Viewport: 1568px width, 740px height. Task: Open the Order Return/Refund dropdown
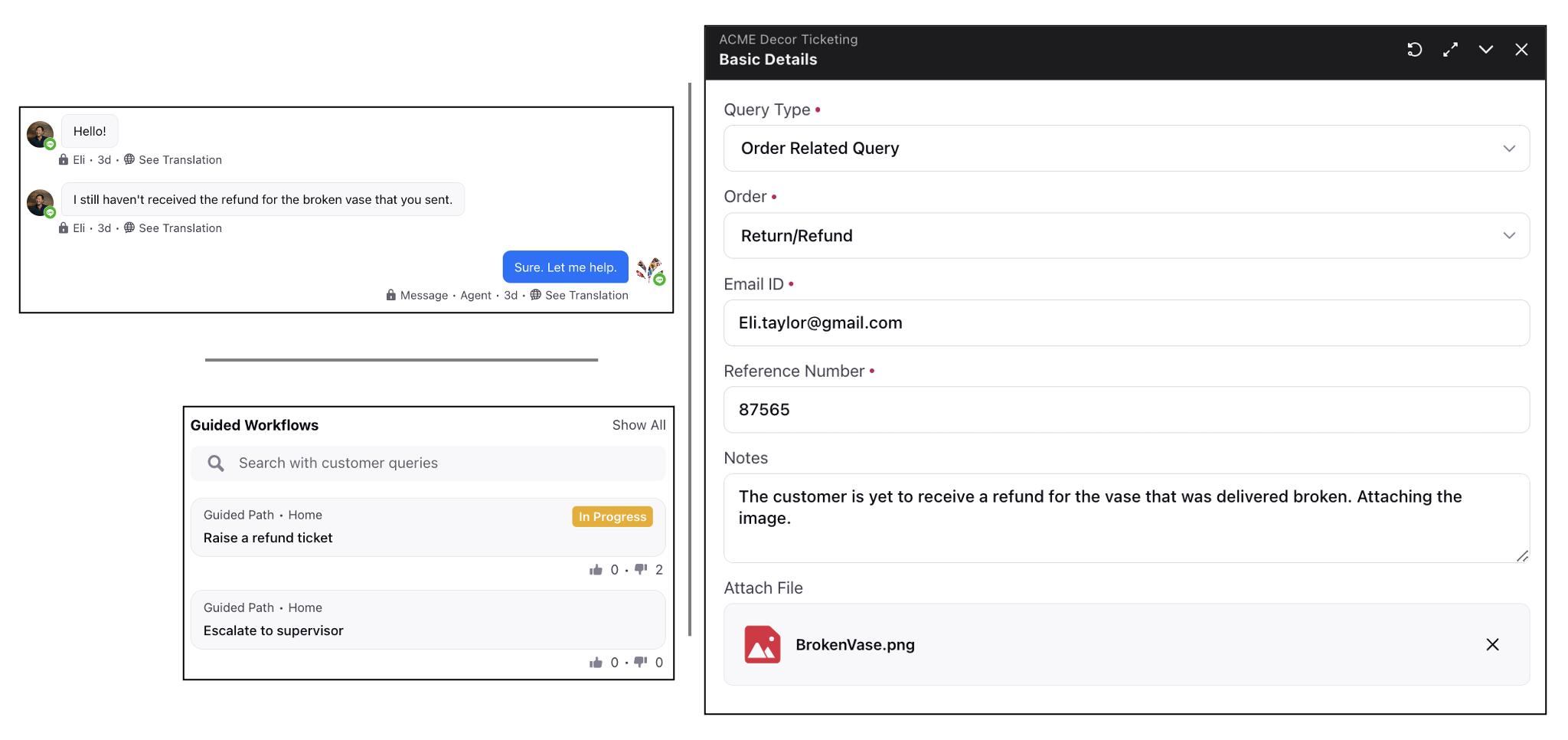click(1126, 236)
